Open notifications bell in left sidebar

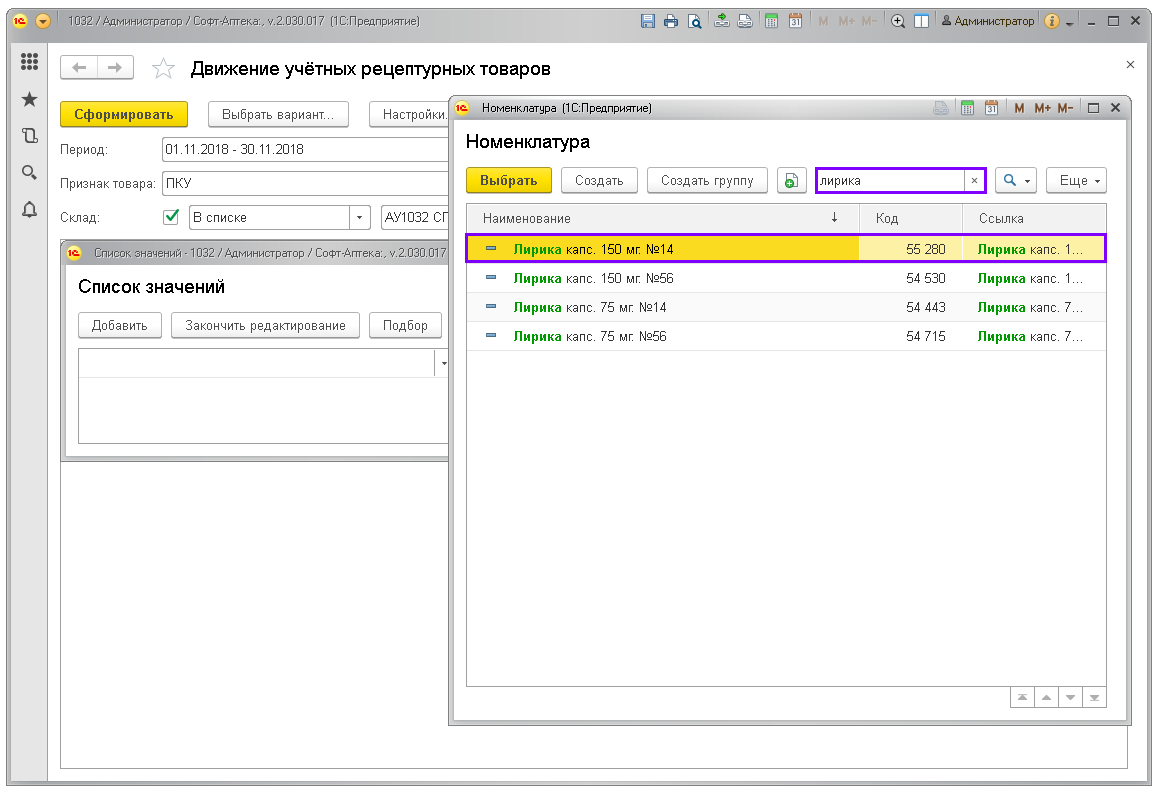29,209
